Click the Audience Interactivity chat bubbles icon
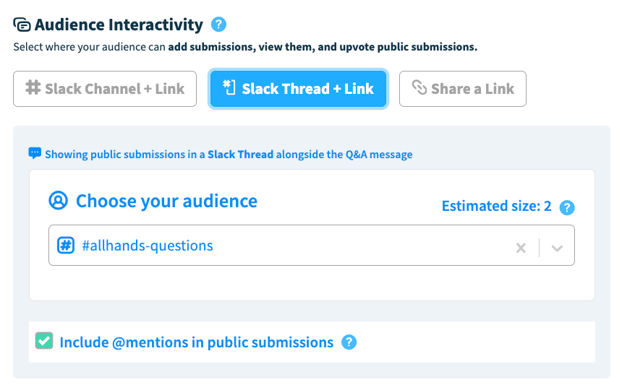This screenshot has height=390, width=622. 22,25
